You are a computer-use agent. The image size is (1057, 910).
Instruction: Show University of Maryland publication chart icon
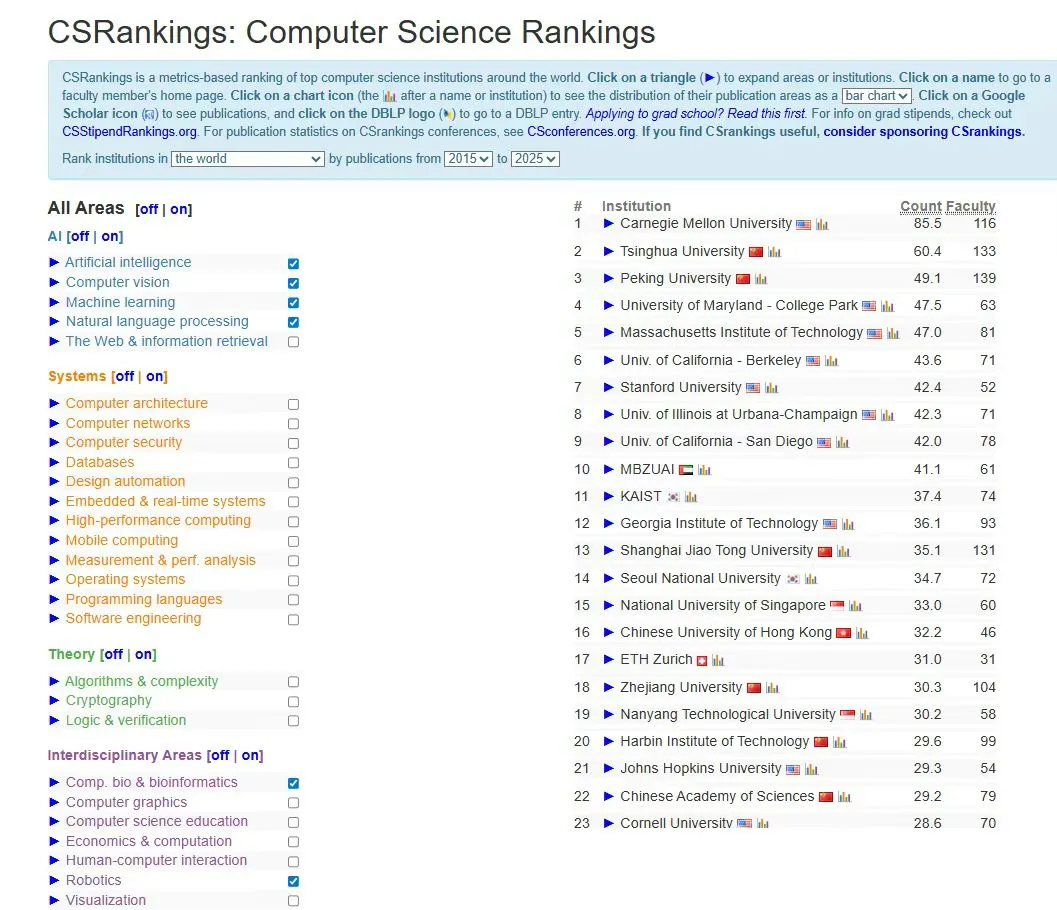pyautogui.click(x=887, y=306)
